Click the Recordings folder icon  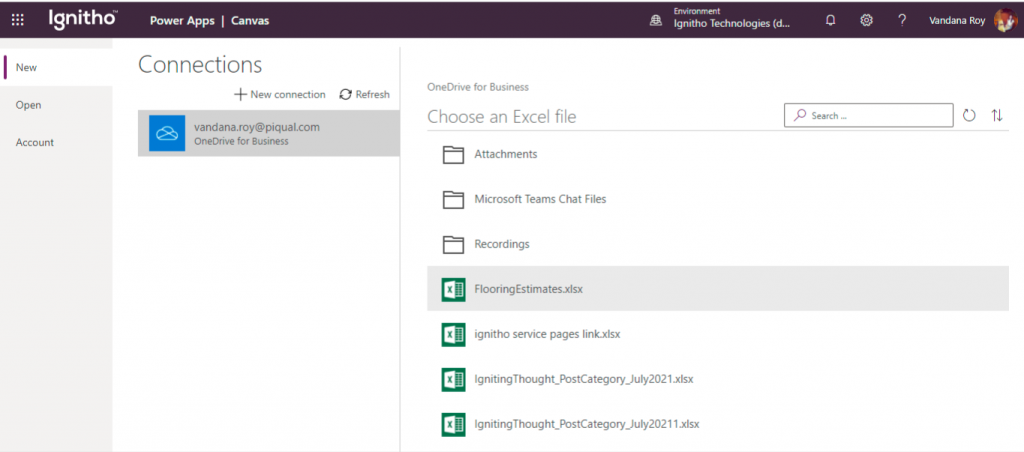(x=453, y=244)
